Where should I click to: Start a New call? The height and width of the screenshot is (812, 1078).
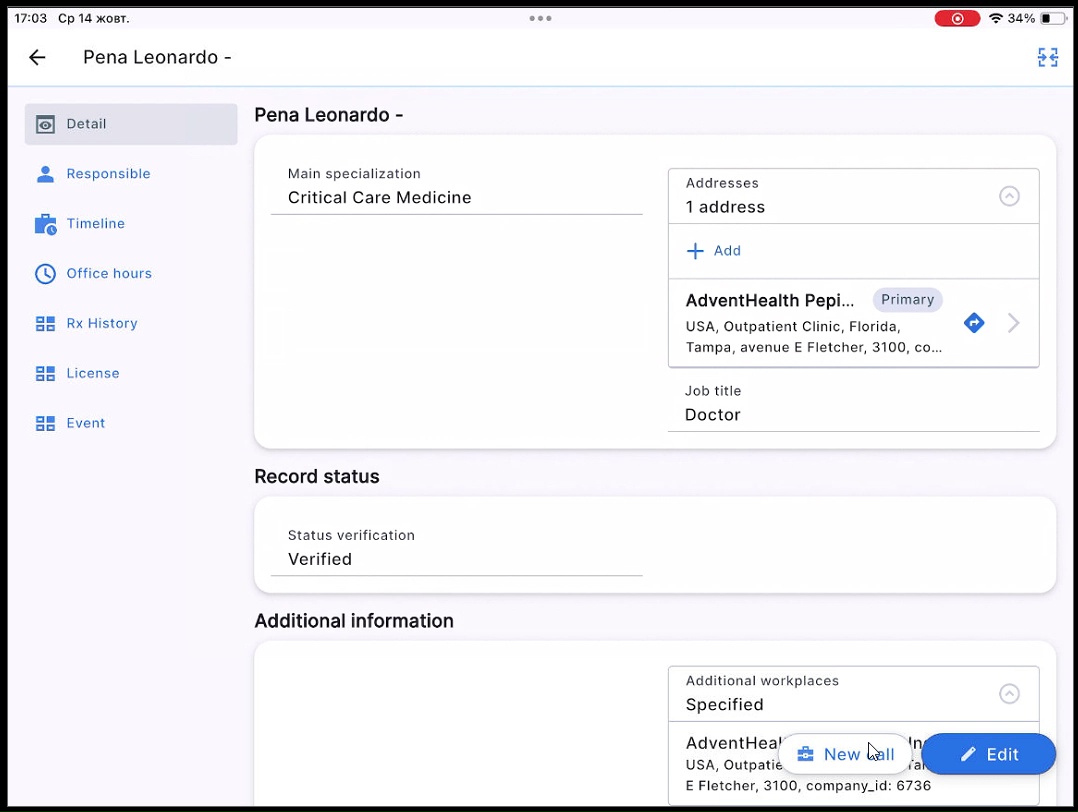coord(846,754)
